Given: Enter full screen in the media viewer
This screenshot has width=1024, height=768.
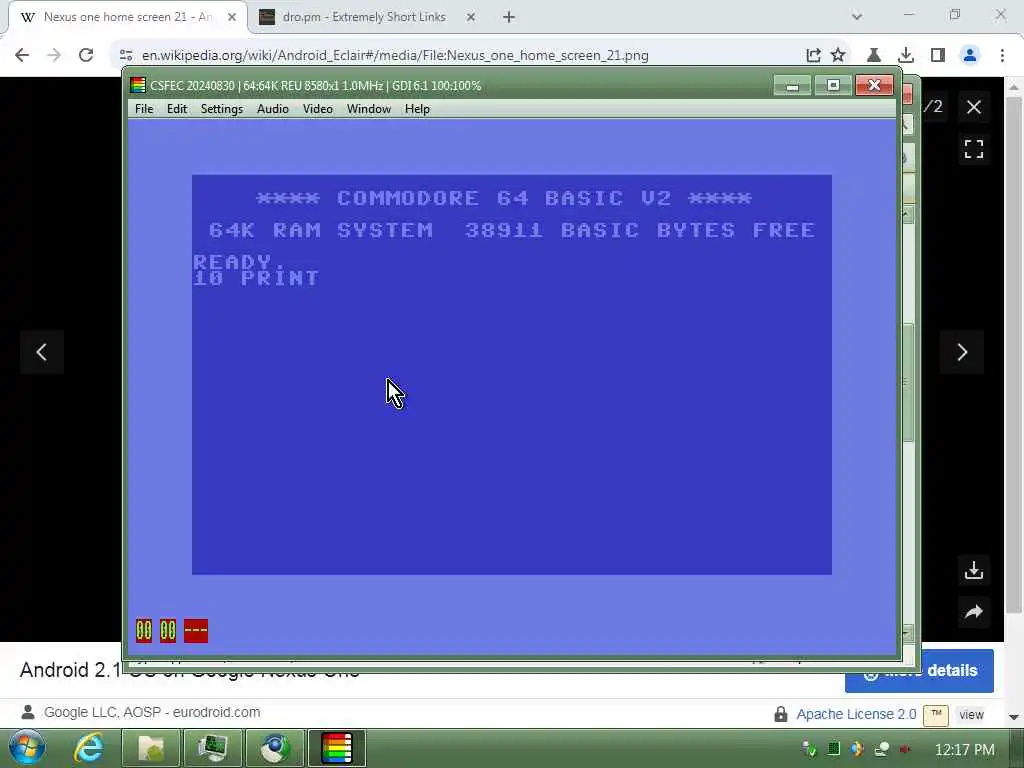Looking at the screenshot, I should coord(974,150).
